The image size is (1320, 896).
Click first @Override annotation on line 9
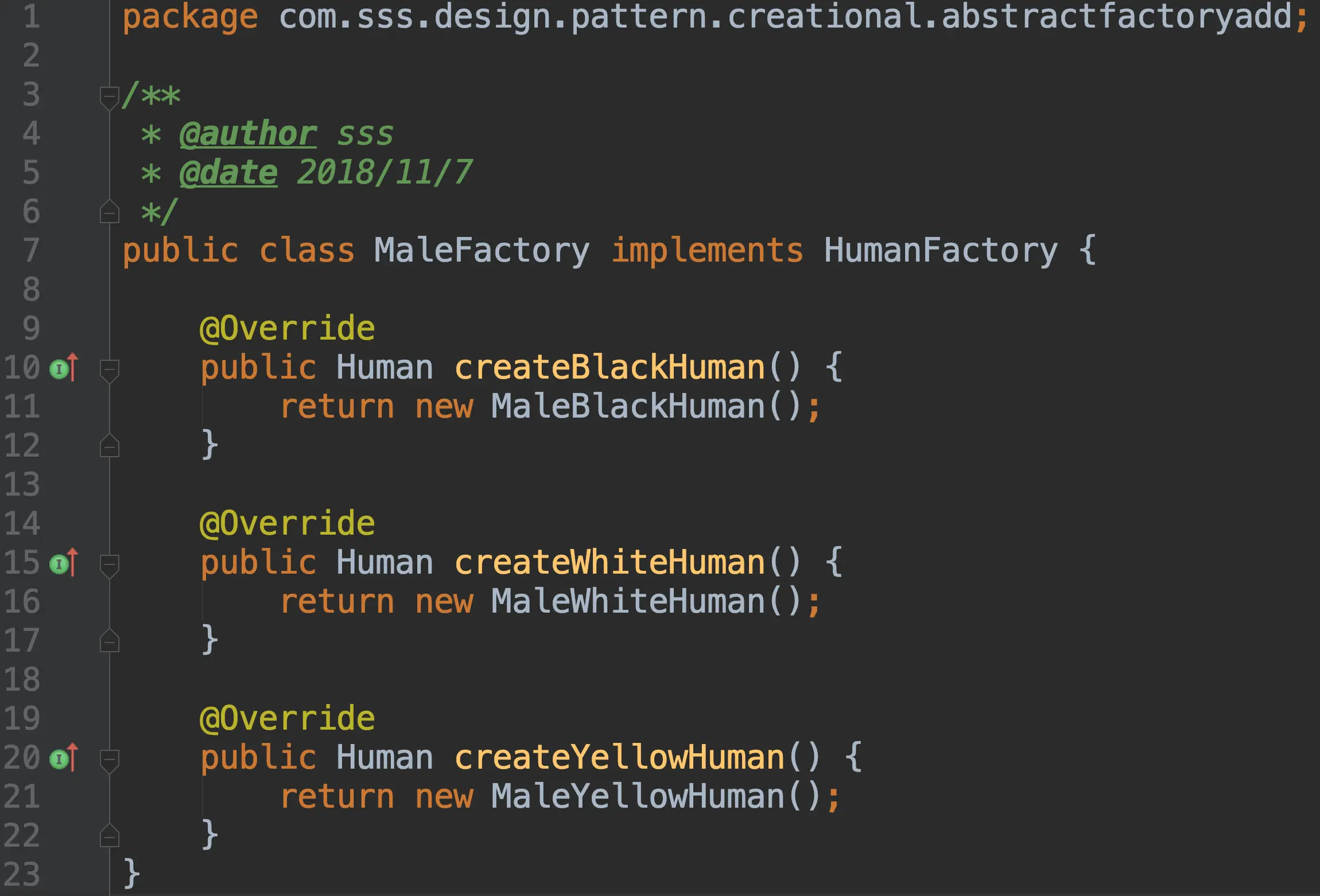[287, 329]
